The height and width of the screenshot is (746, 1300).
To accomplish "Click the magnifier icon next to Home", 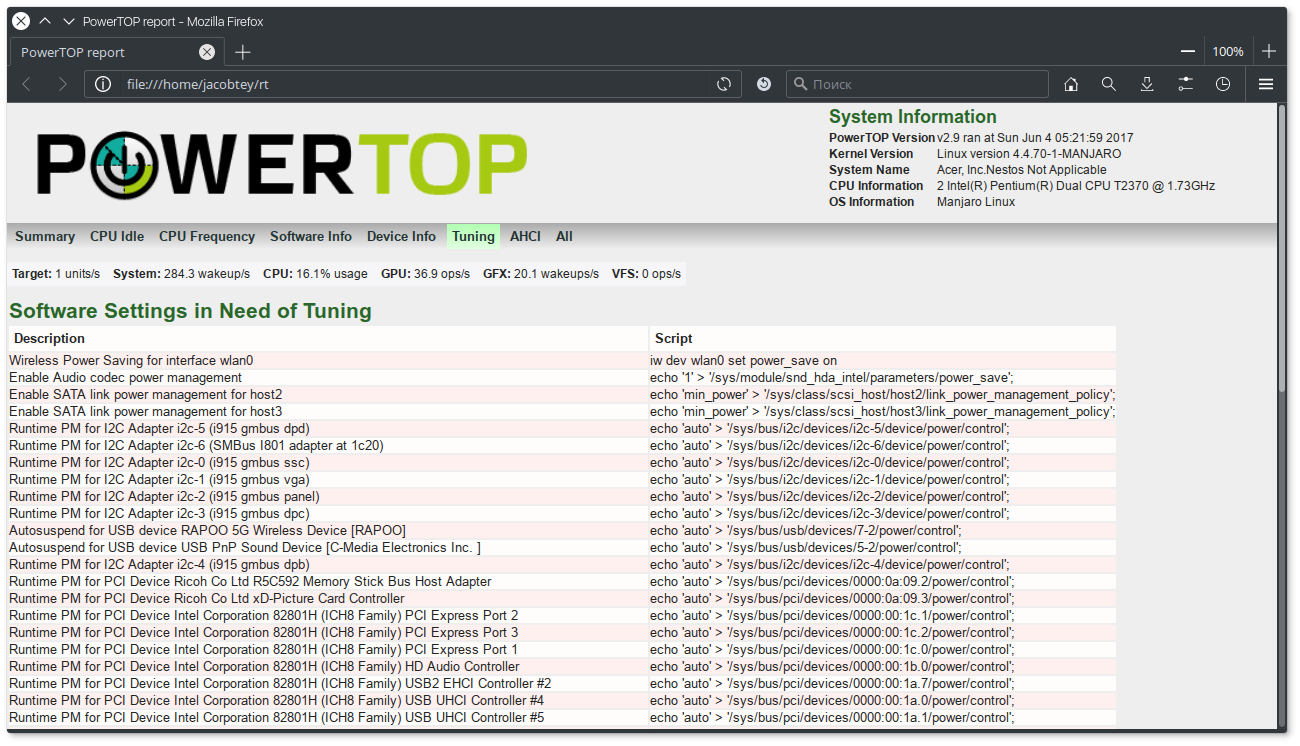I will click(1109, 84).
